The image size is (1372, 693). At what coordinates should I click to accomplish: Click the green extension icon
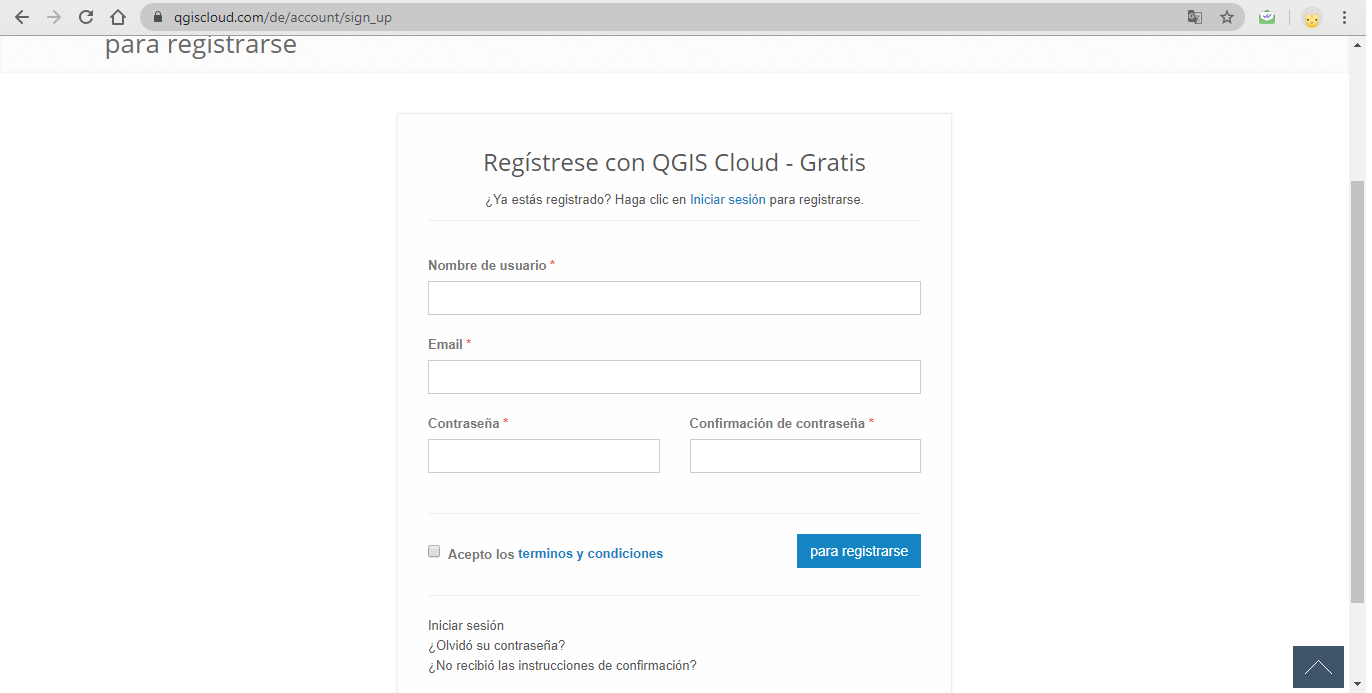point(1267,17)
